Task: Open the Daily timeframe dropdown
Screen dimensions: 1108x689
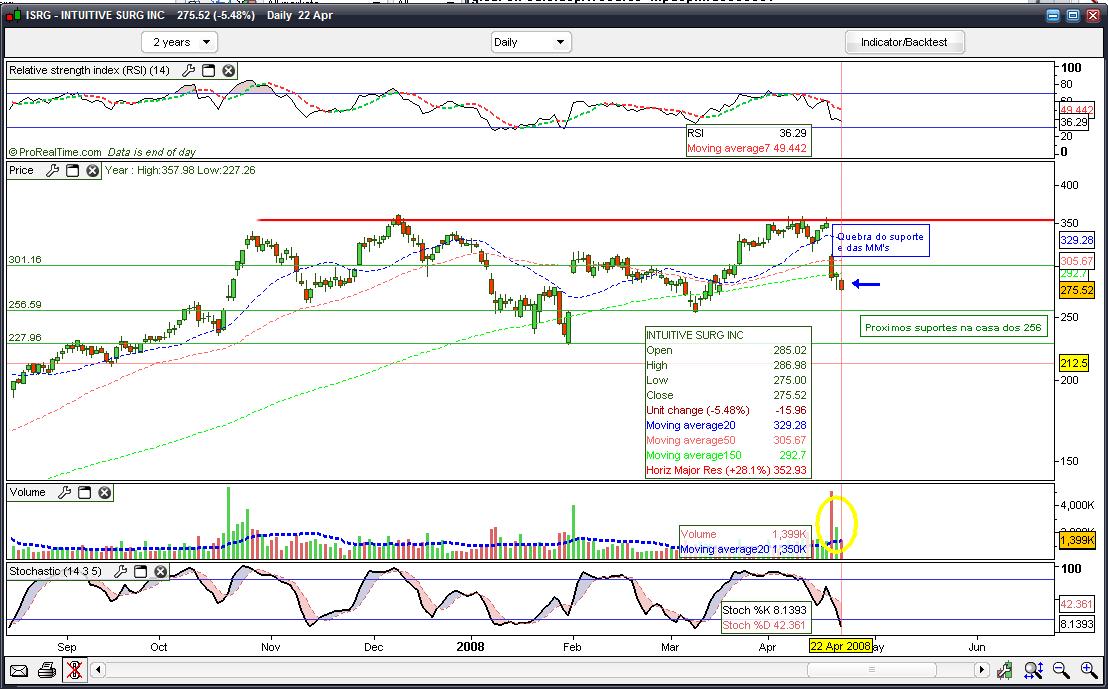Action: (531, 42)
